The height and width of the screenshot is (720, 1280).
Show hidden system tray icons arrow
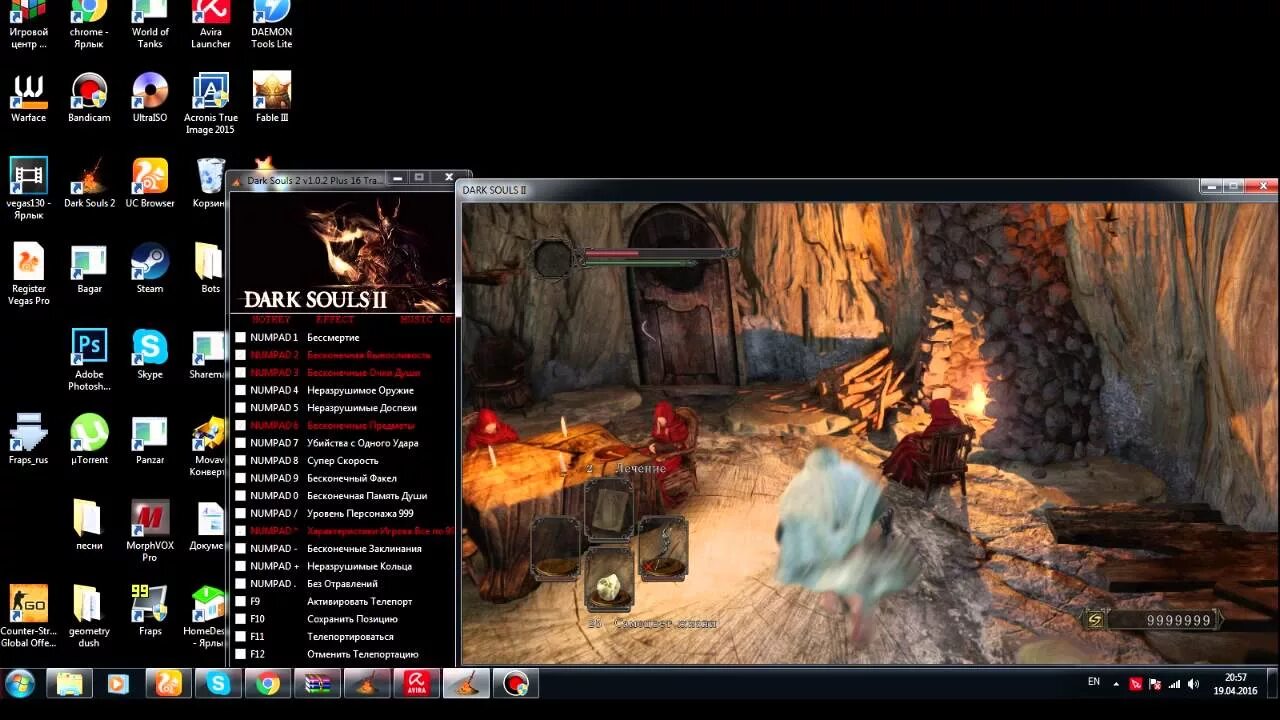point(1116,684)
